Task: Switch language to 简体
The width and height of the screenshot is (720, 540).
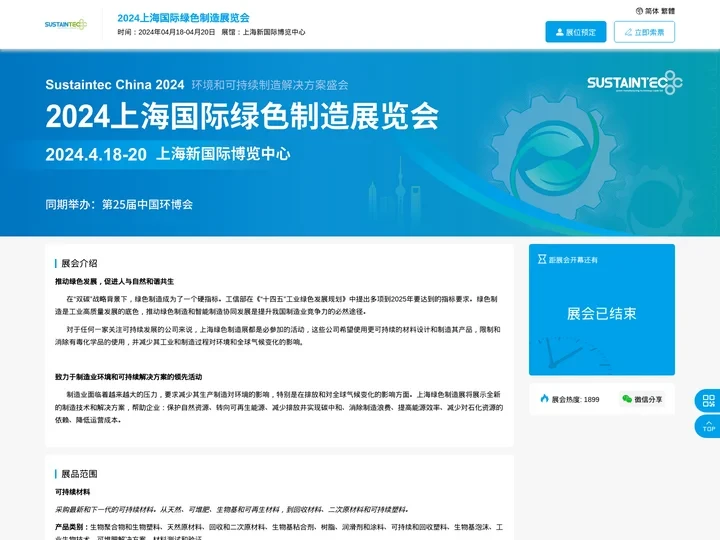Action: tap(652, 11)
